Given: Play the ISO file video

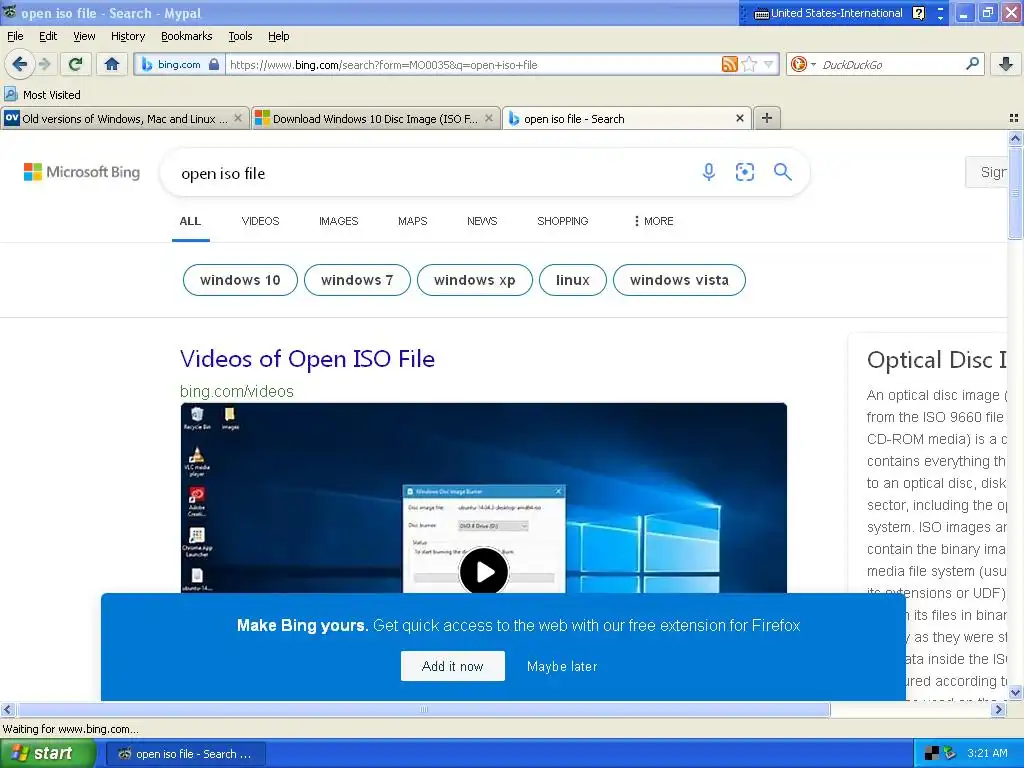Looking at the screenshot, I should click(x=483, y=571).
